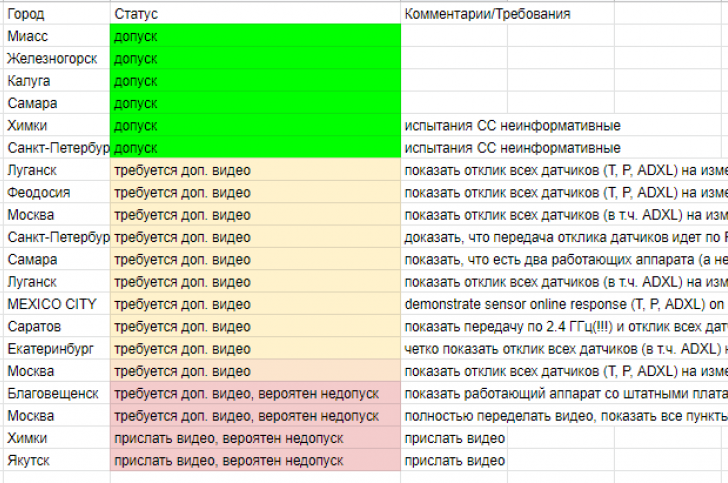Select the Феодосия city cell
This screenshot has width=728, height=483.
(x=57, y=192)
